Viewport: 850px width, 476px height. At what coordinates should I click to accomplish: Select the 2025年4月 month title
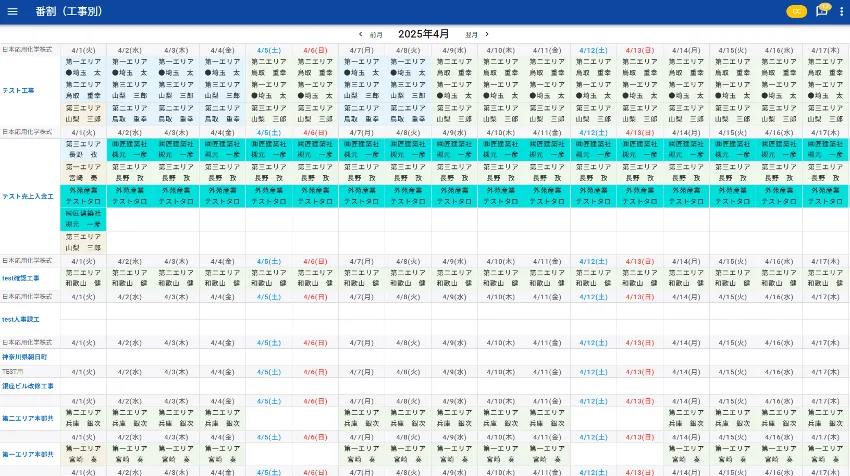point(423,34)
